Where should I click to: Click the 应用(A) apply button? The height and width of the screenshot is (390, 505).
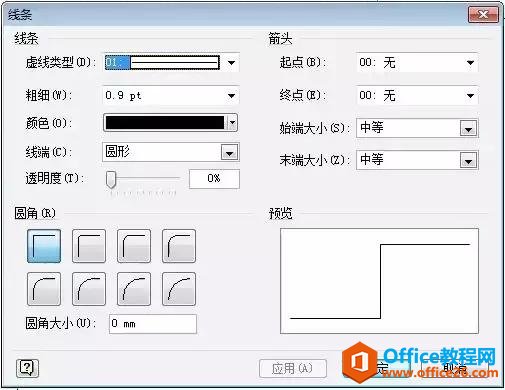pyautogui.click(x=293, y=369)
